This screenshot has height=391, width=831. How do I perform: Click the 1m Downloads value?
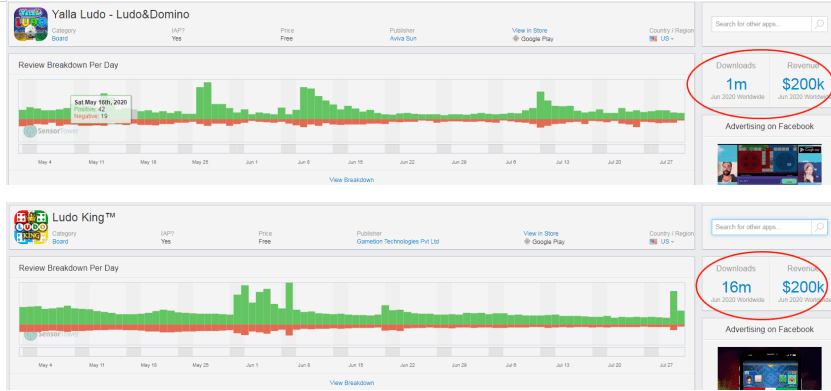(x=736, y=84)
